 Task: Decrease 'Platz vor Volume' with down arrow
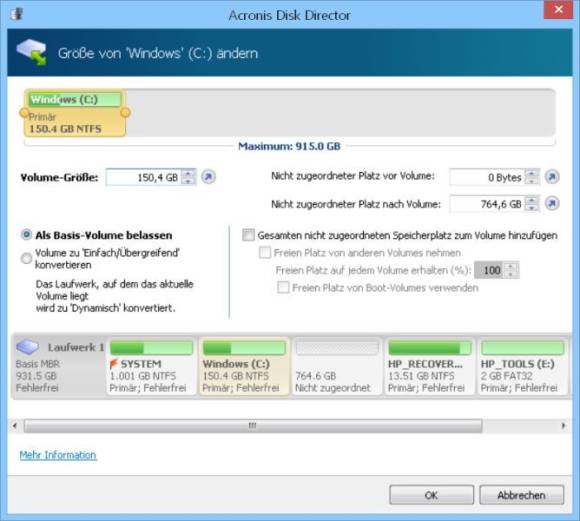tap(532, 181)
